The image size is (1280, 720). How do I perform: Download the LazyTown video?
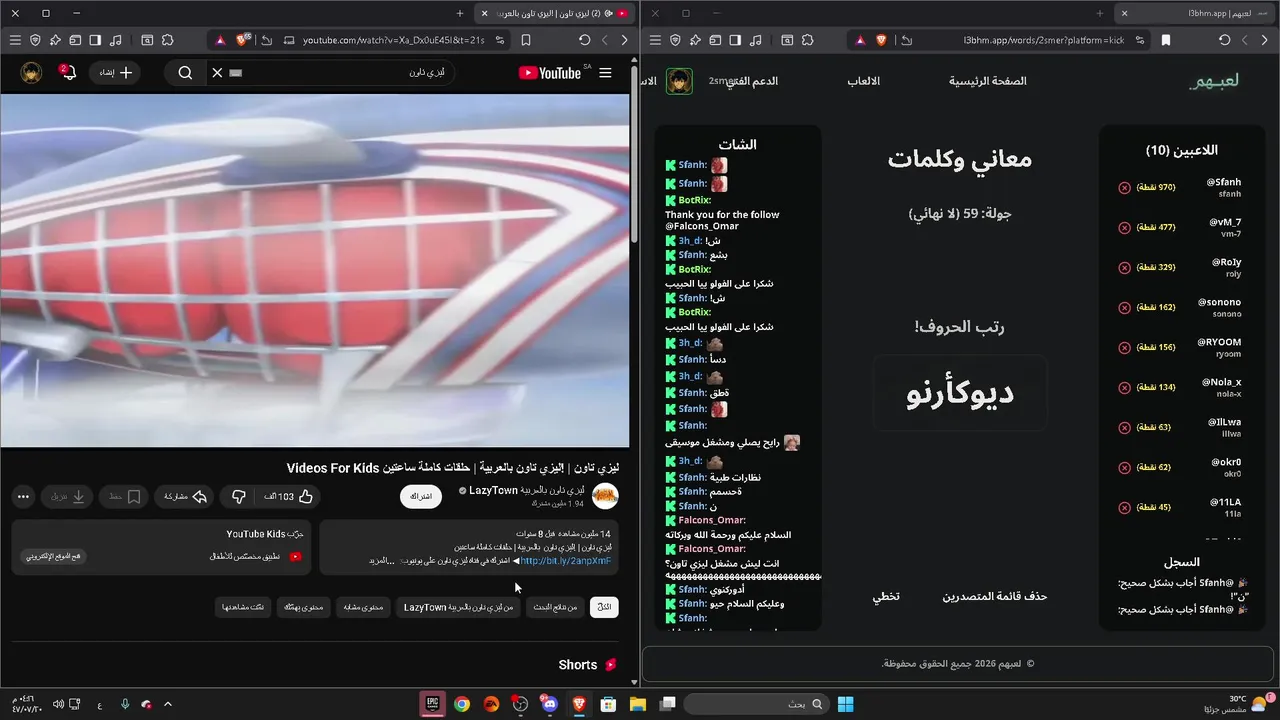tap(69, 496)
